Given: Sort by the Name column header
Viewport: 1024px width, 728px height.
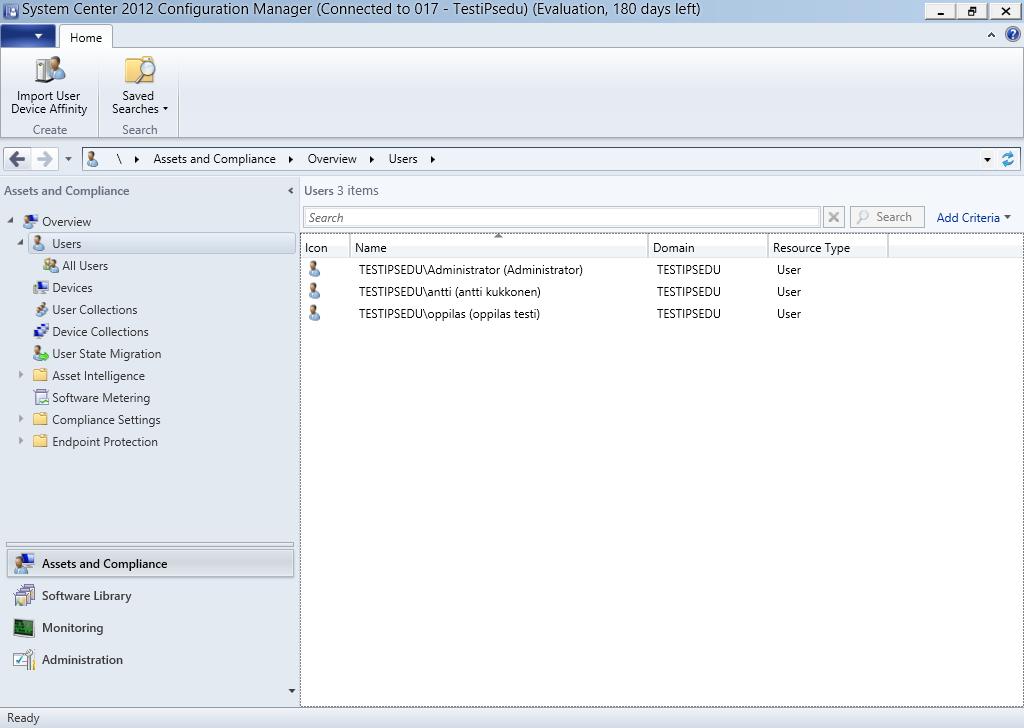Looking at the screenshot, I should coord(499,247).
